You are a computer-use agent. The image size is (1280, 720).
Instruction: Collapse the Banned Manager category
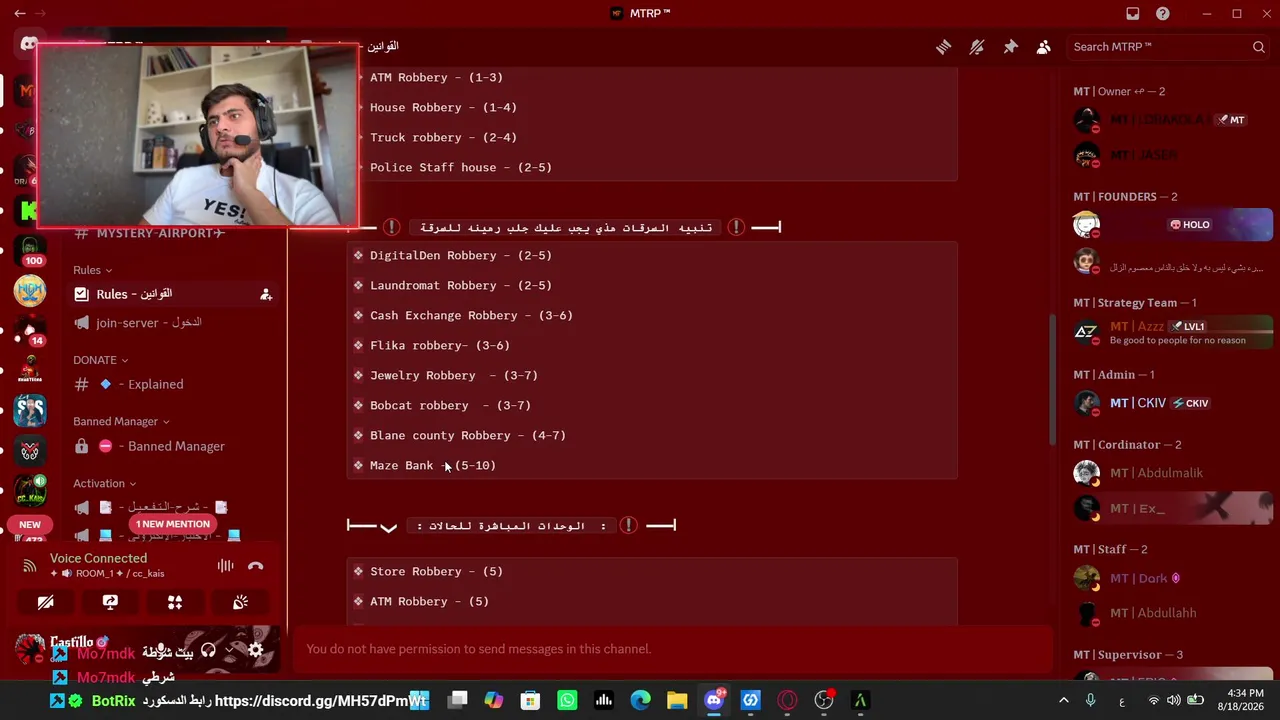tap(121, 422)
